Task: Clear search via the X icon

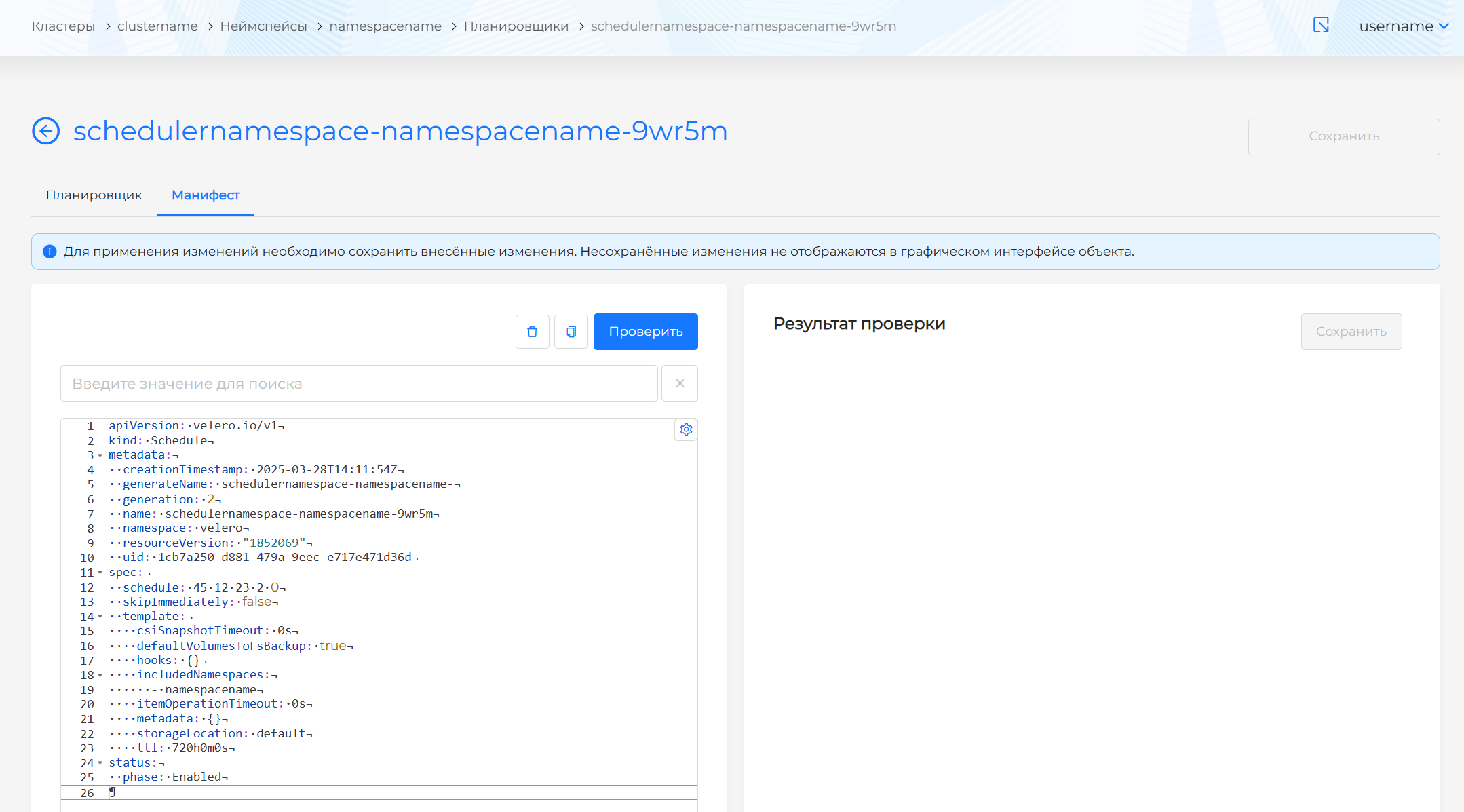Action: click(x=679, y=383)
